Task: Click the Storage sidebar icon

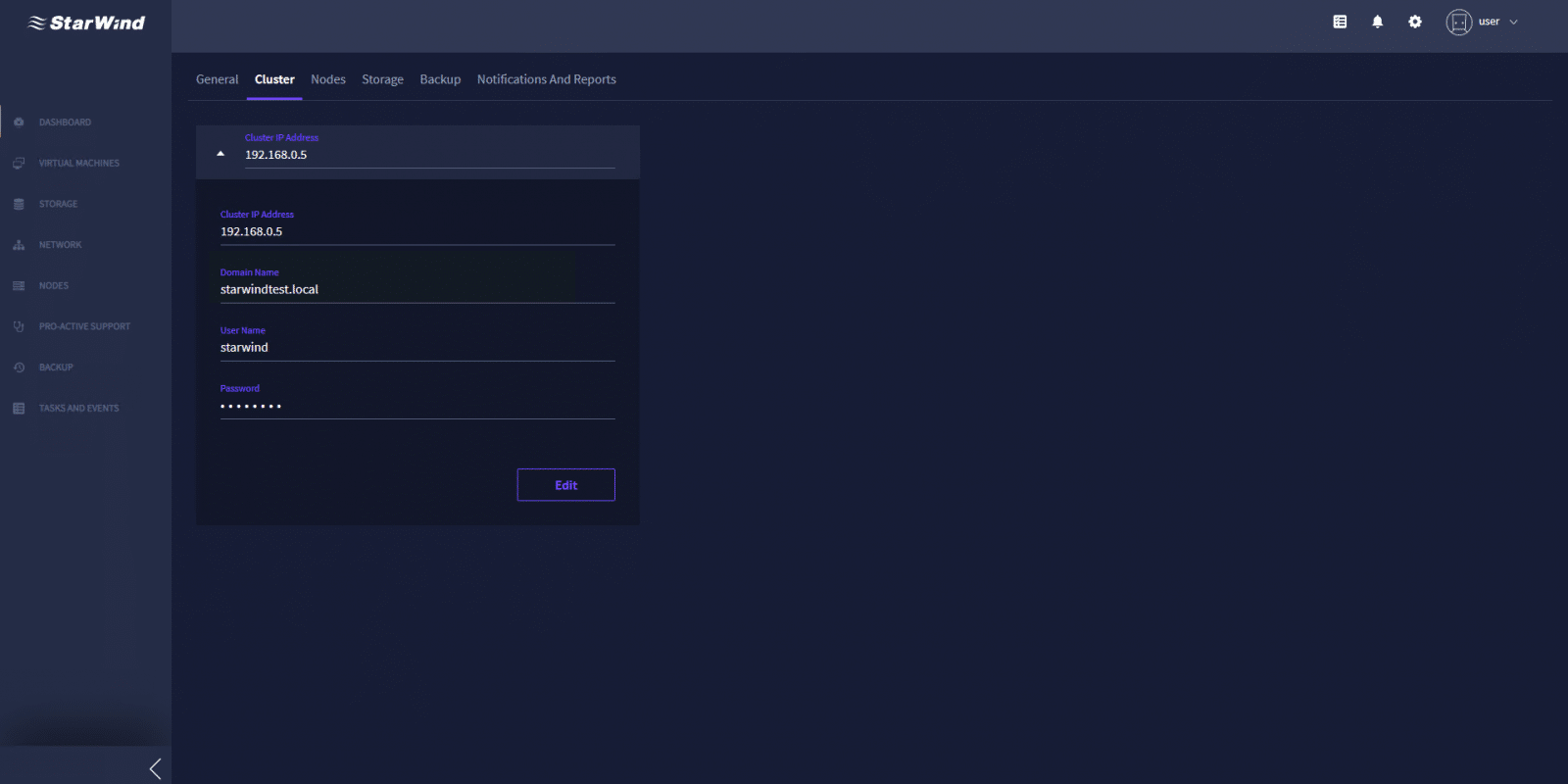Action: click(19, 204)
